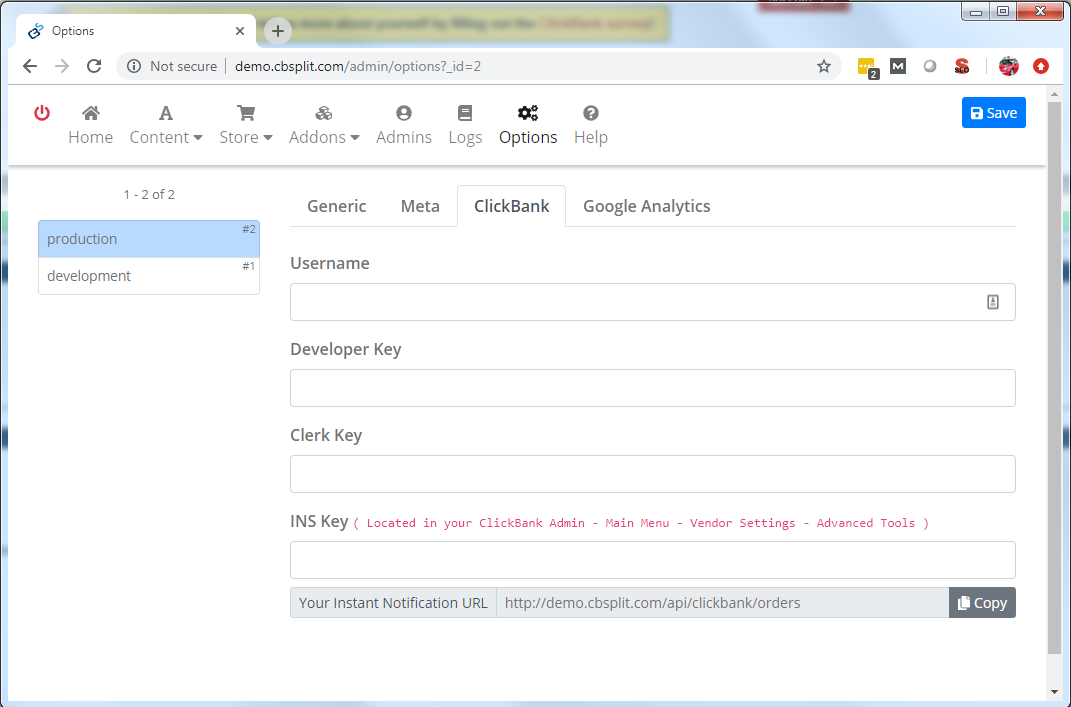
Task: Click into the Developer Key field
Action: pyautogui.click(x=652, y=388)
